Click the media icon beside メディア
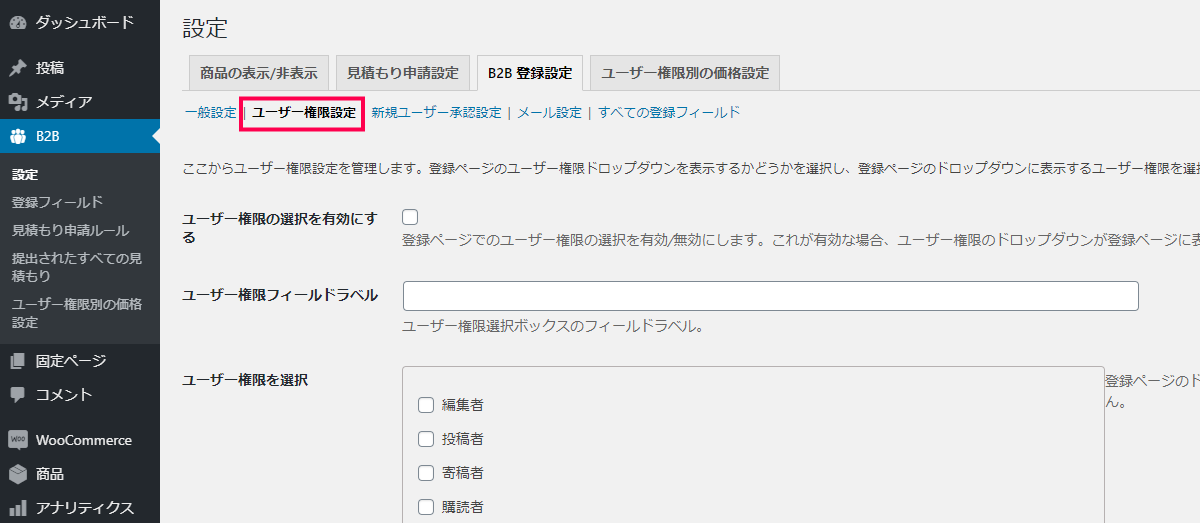Viewport: 1200px width, 523px height. point(18,102)
